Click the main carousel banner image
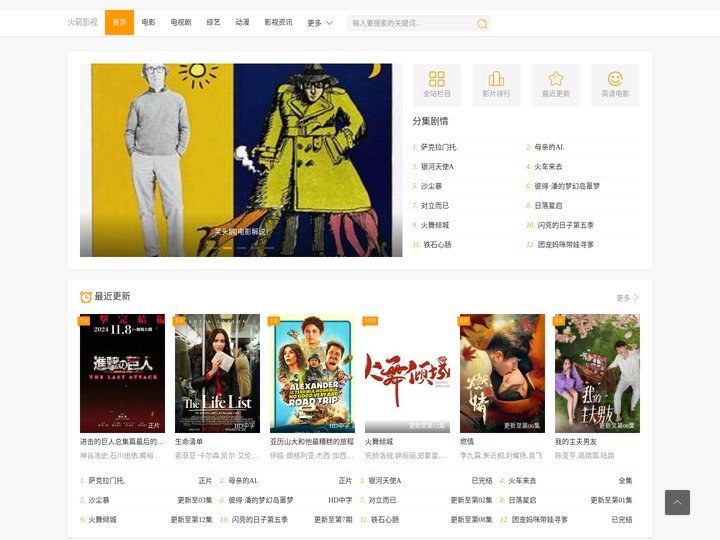720x540 pixels. pos(241,160)
